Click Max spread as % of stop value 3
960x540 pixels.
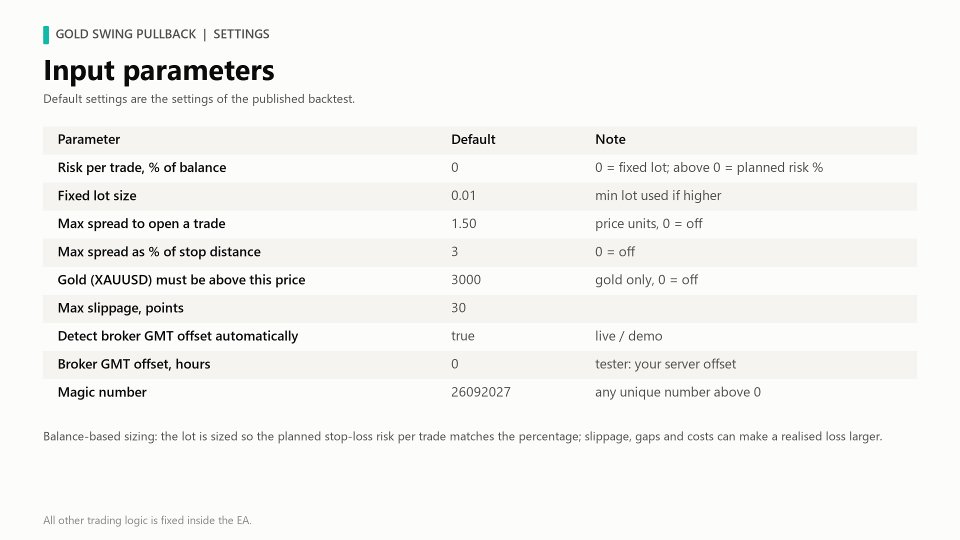tap(454, 252)
